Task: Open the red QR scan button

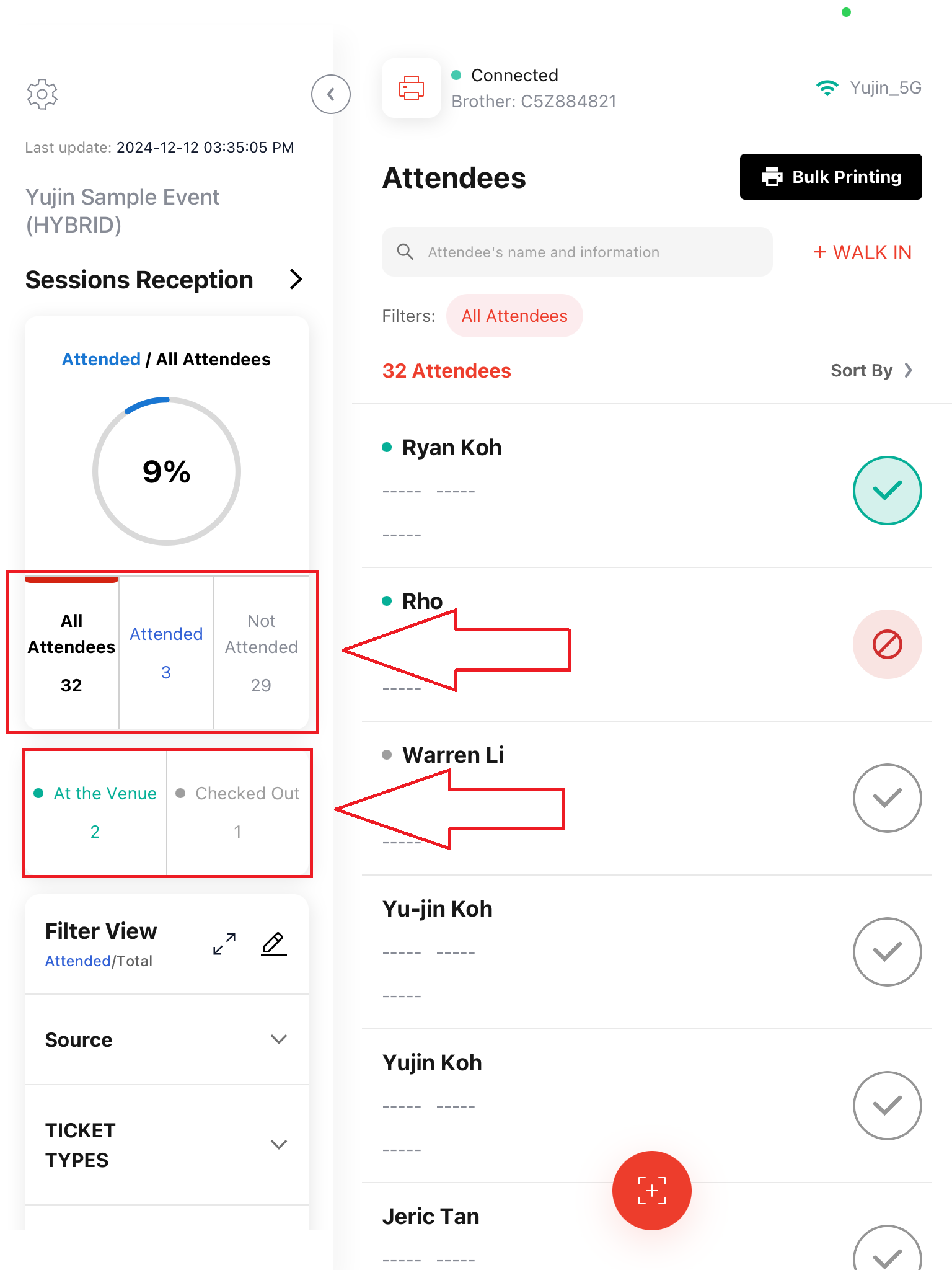Action: click(652, 1191)
